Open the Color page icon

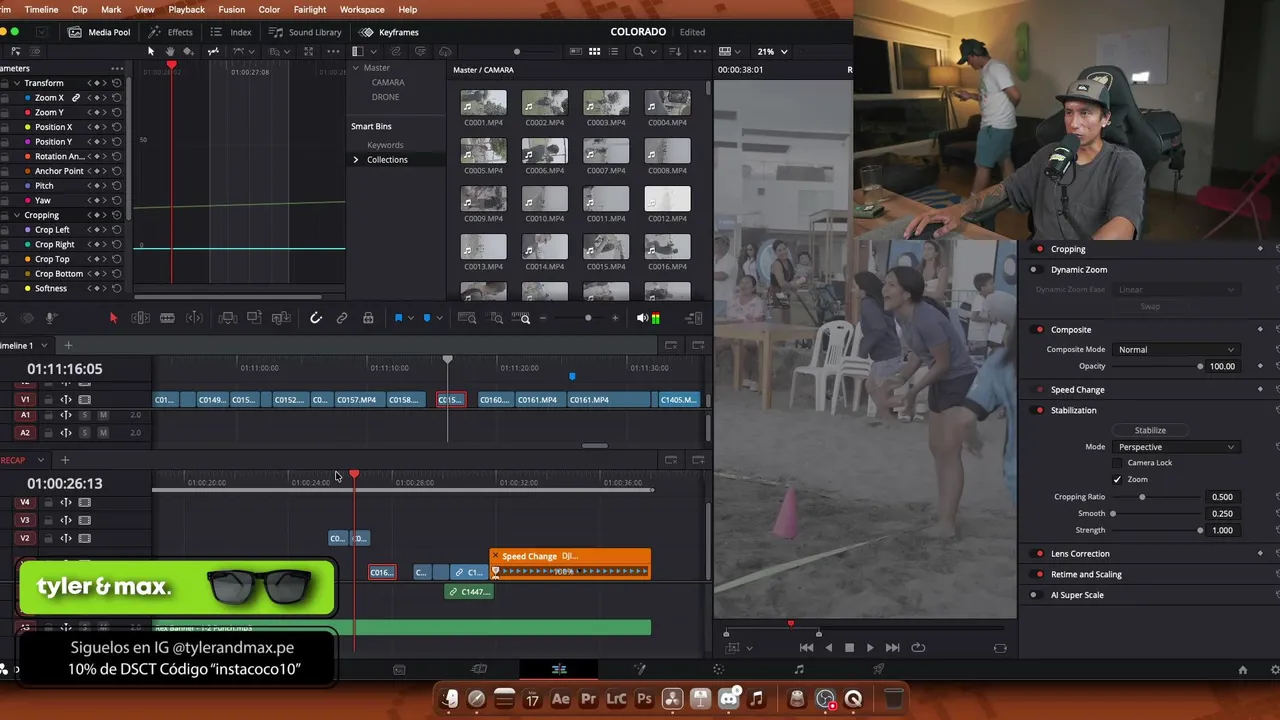(718, 669)
